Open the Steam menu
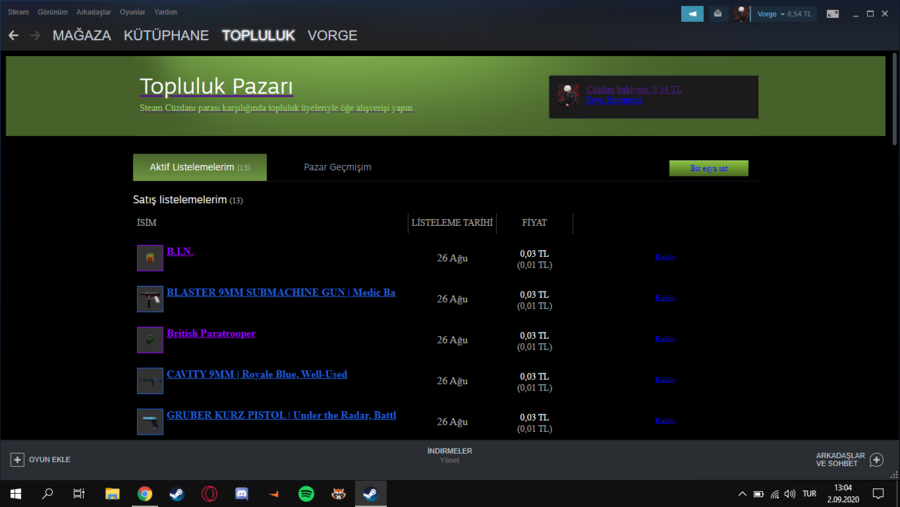900x507 pixels. tap(18, 12)
